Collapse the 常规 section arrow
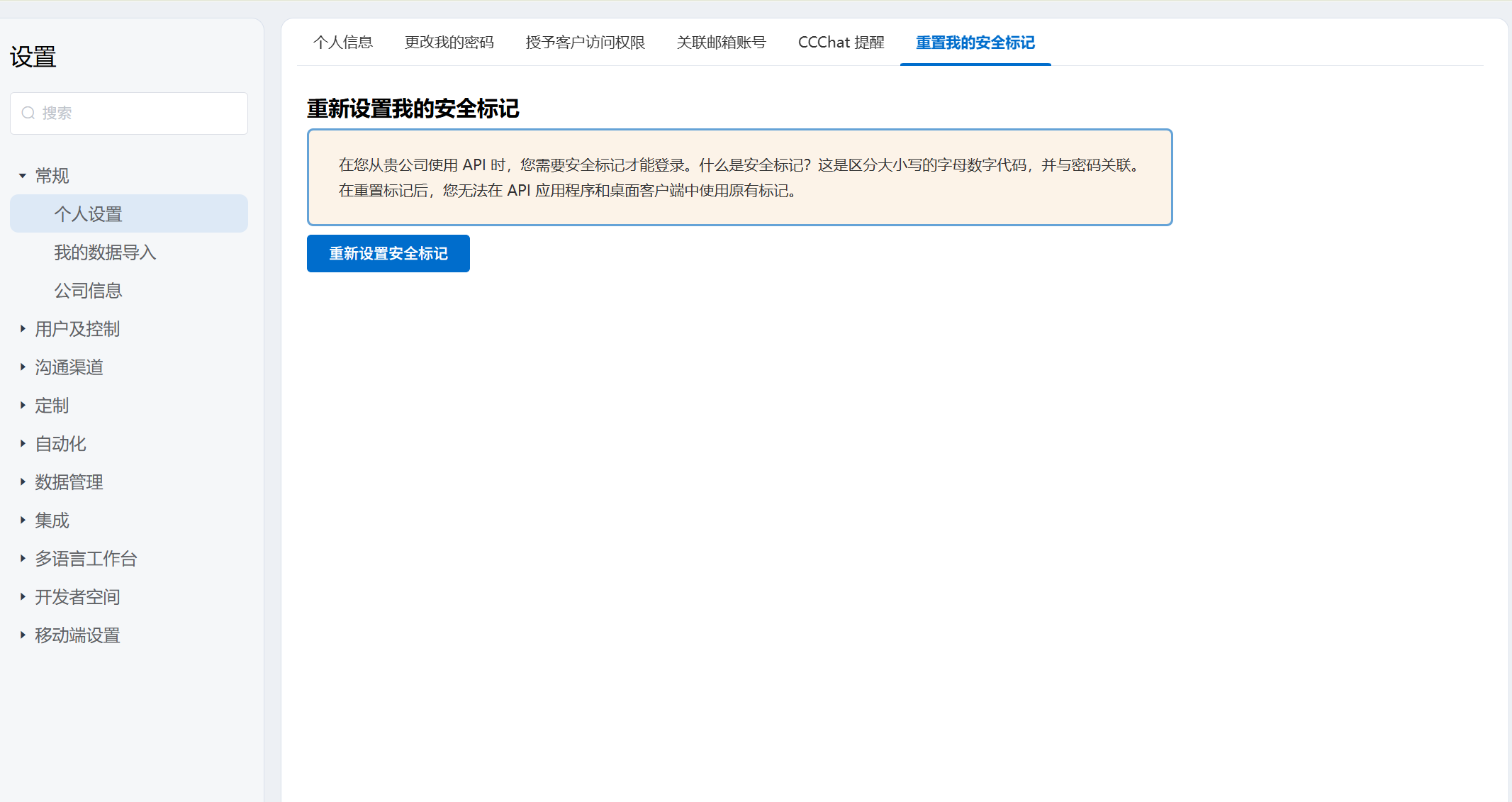The height and width of the screenshot is (802, 1512). [x=23, y=176]
